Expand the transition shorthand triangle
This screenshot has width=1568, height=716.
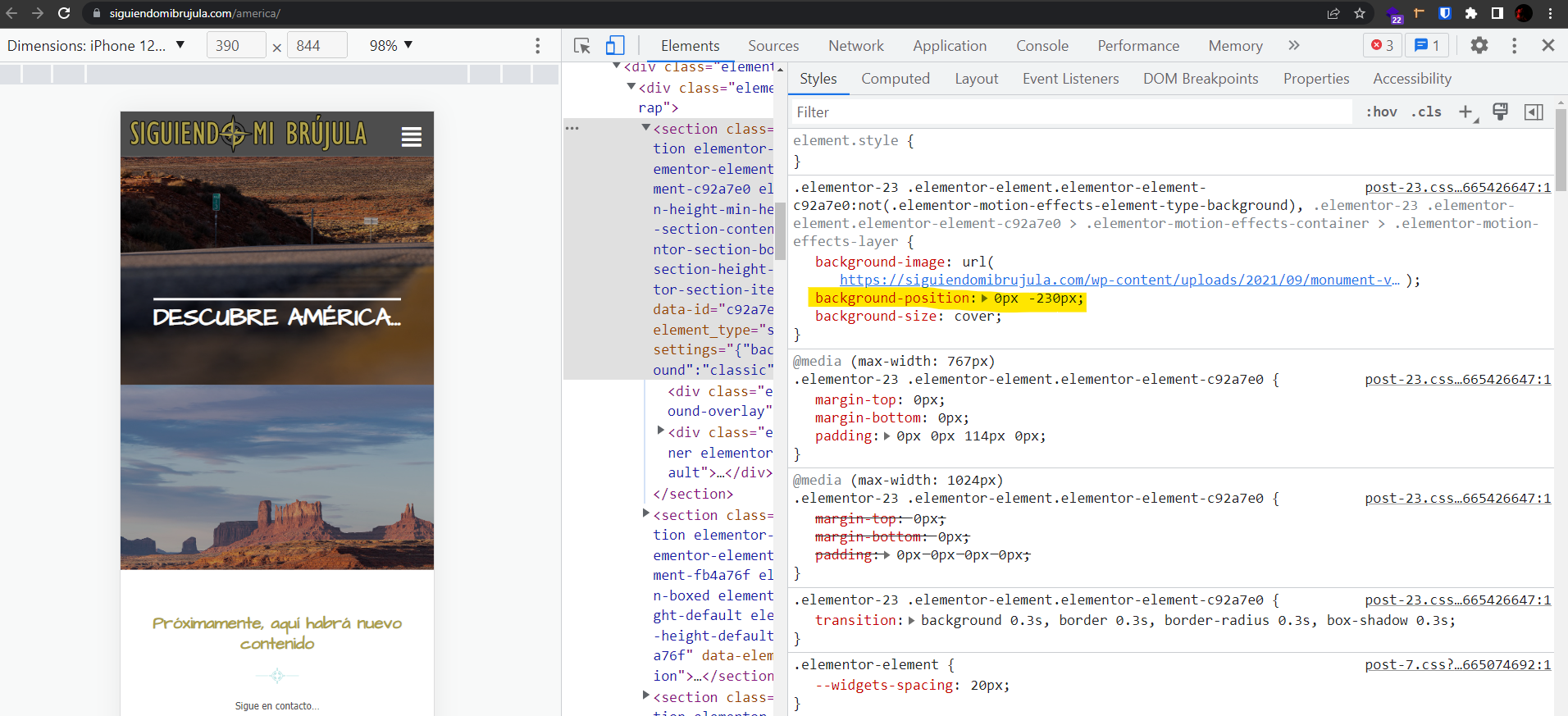tap(912, 620)
